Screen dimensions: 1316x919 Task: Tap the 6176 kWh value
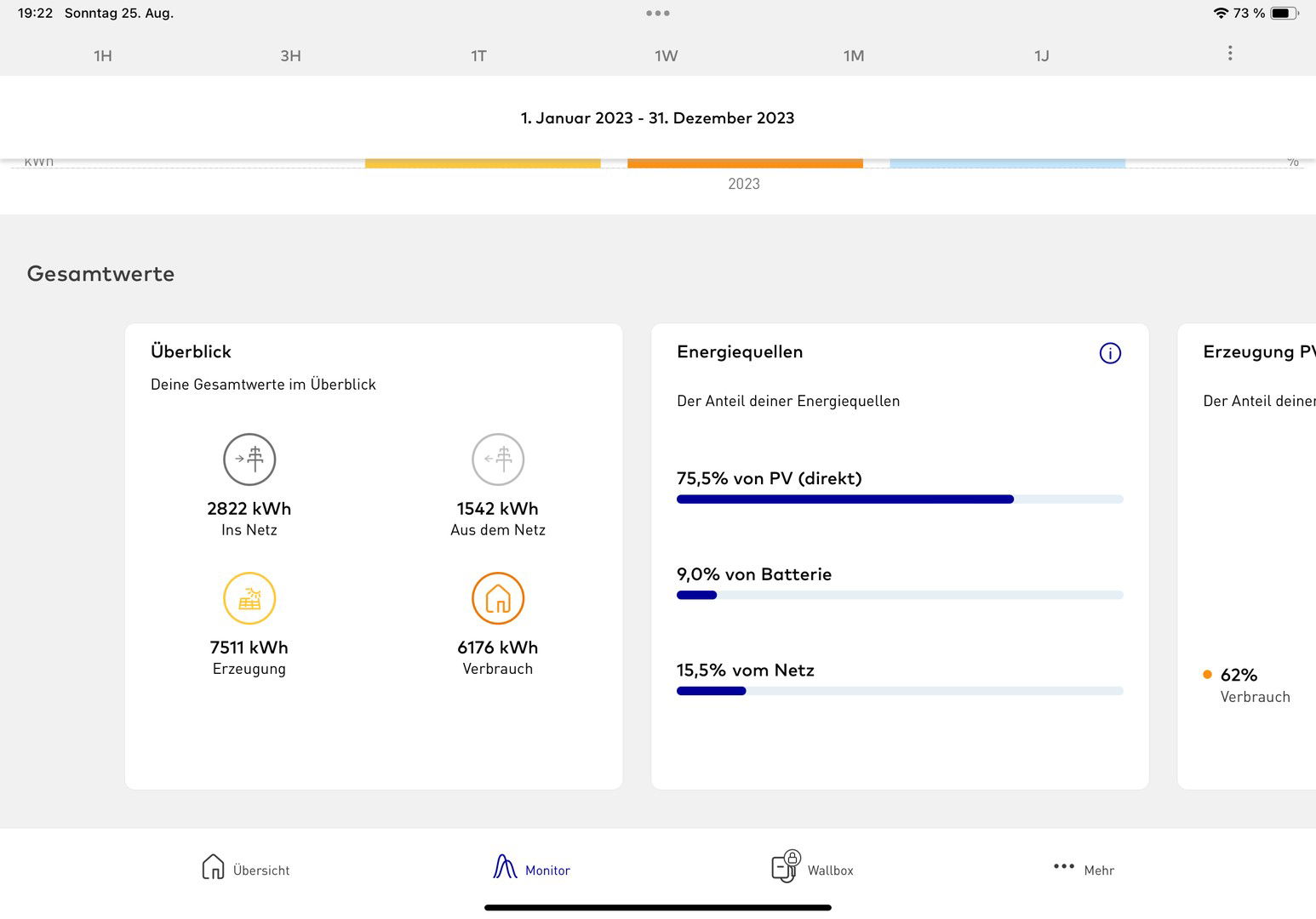pyautogui.click(x=498, y=648)
